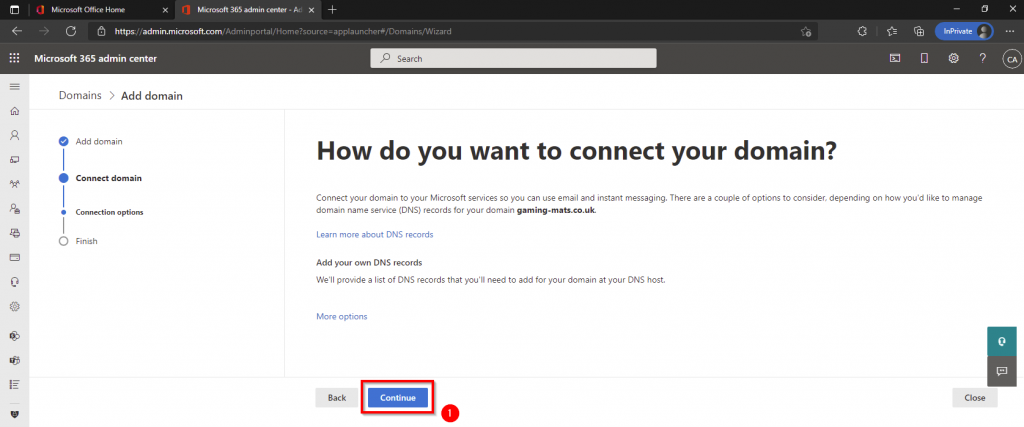Viewport: 1024px width, 427px height.
Task: Open Teams & groups sidebar icon
Action: (14, 184)
